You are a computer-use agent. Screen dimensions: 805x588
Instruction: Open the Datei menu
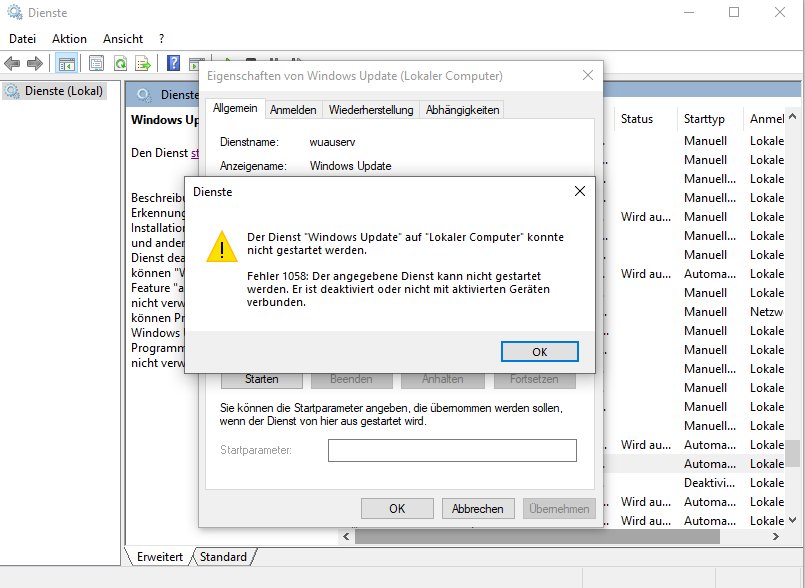tap(23, 39)
